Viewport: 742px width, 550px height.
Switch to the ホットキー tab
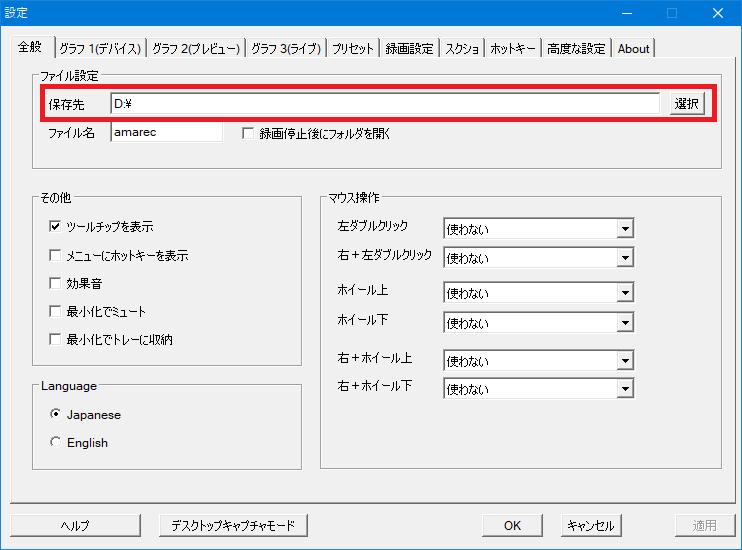click(x=512, y=48)
